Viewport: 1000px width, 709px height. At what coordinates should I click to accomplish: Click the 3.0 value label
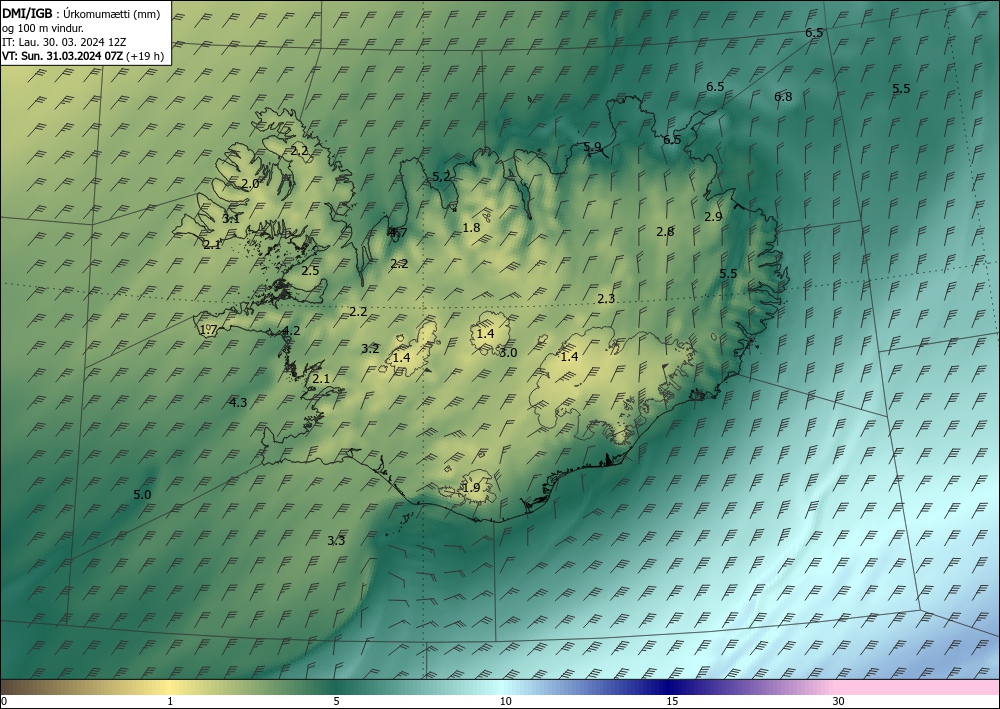tap(508, 353)
